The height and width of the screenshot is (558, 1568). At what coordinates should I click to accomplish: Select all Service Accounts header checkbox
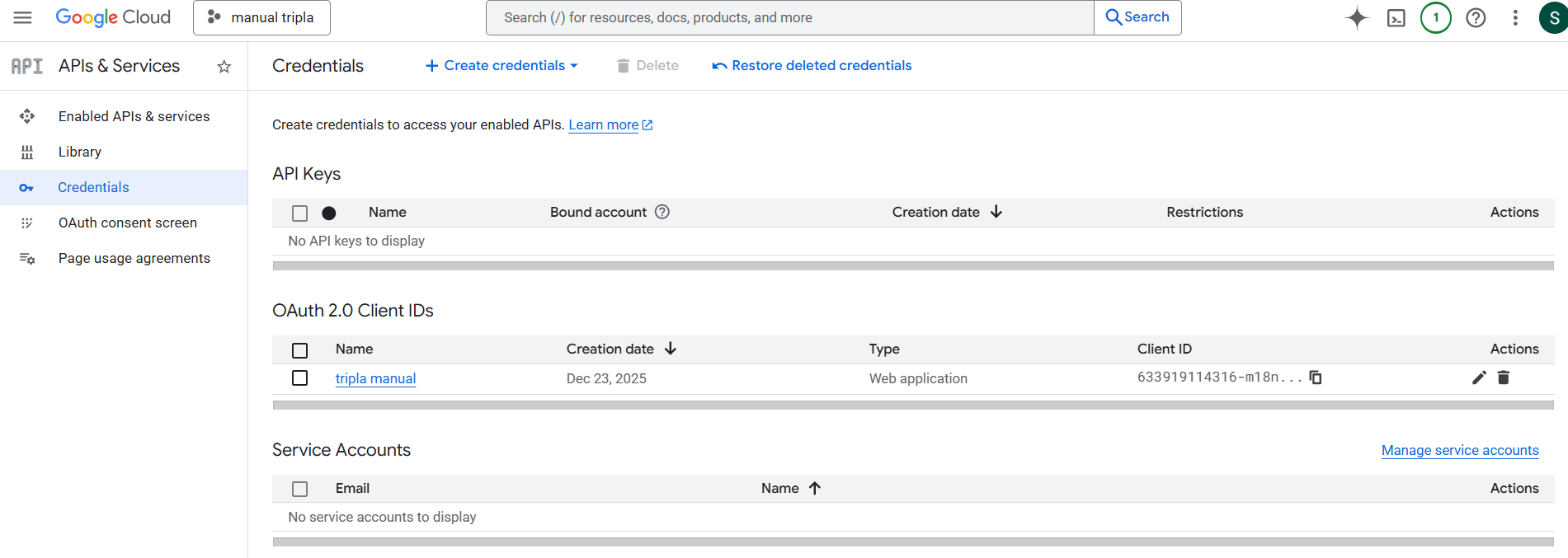pos(300,489)
